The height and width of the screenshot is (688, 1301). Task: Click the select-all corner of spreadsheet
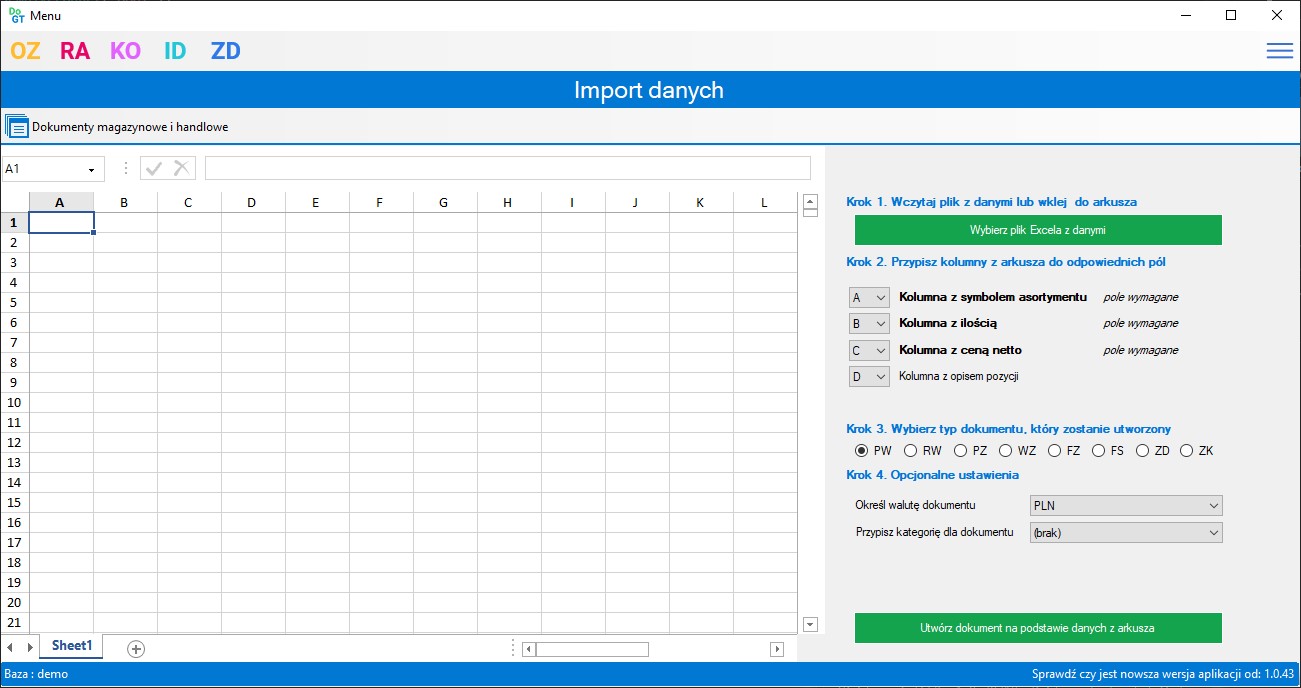click(x=15, y=202)
